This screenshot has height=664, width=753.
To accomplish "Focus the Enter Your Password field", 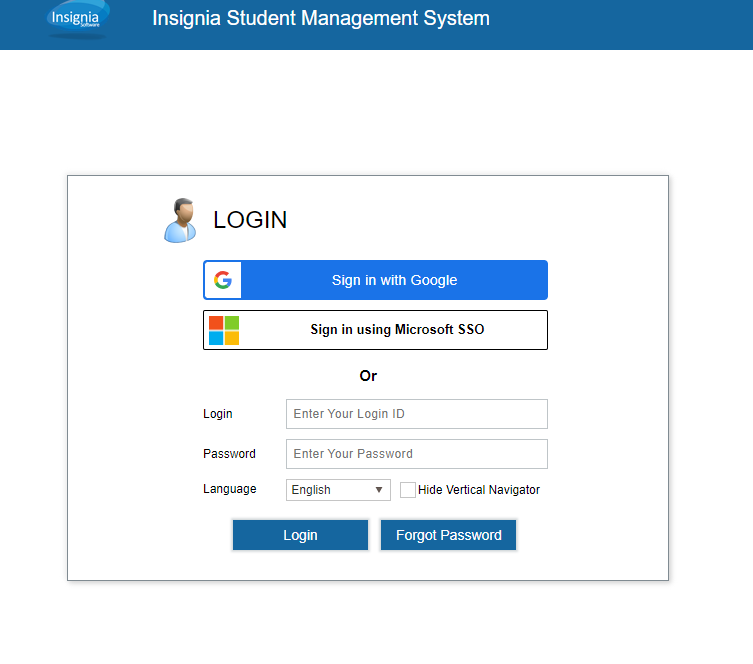I will pyautogui.click(x=416, y=454).
